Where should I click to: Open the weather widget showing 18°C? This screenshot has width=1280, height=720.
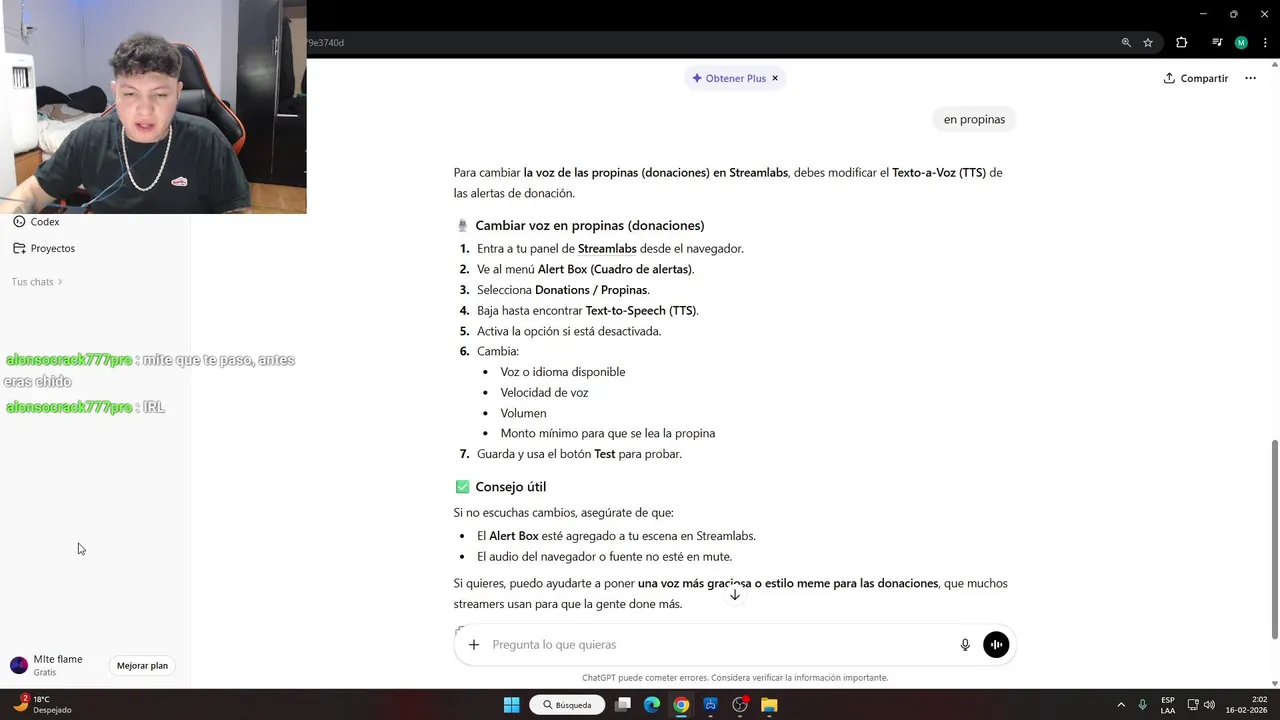click(x=43, y=704)
